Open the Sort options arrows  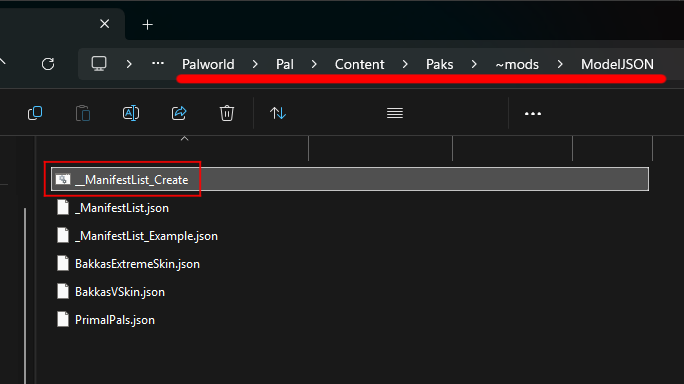[x=278, y=113]
